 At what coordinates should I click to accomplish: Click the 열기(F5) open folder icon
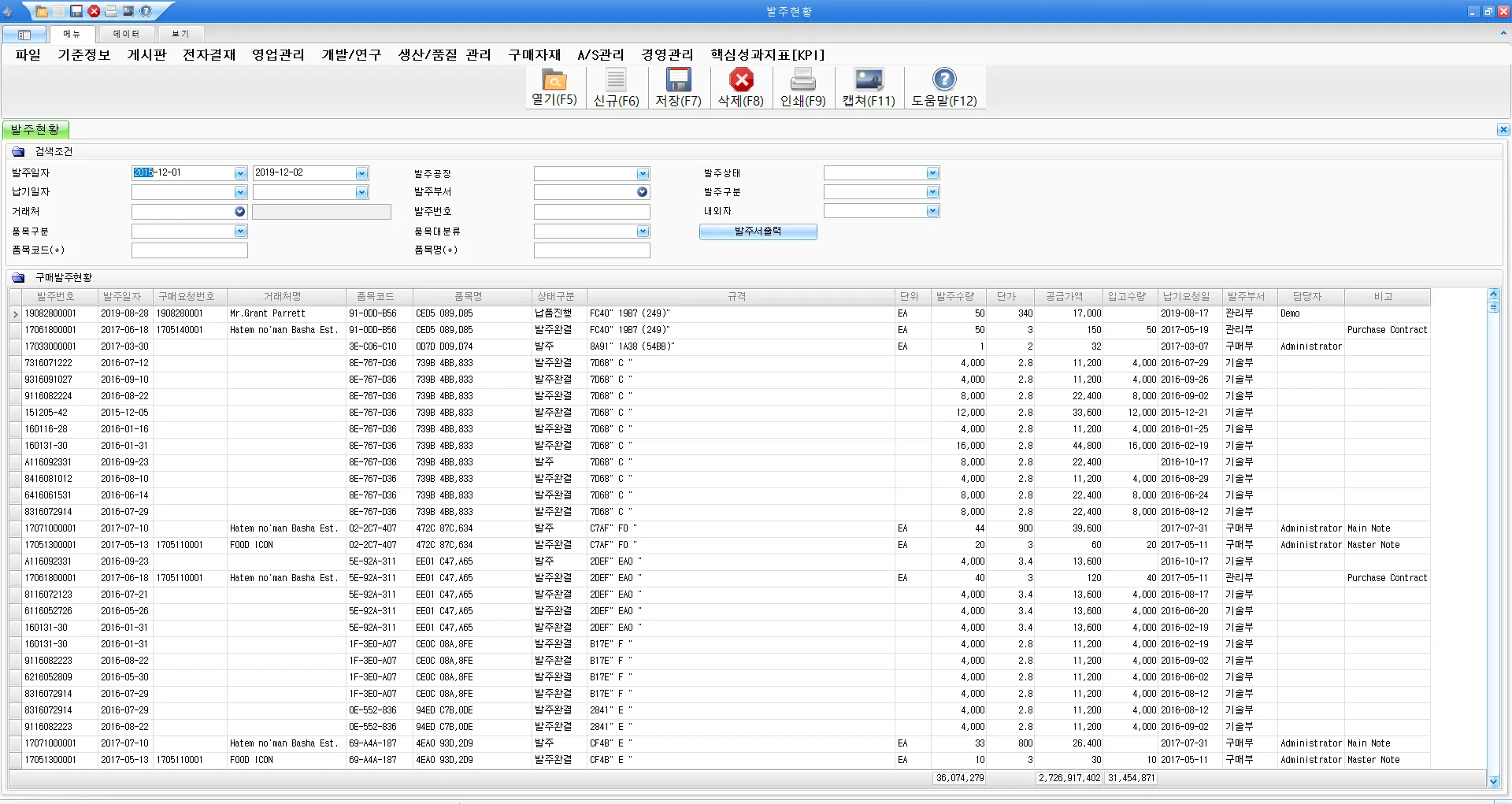point(554,80)
